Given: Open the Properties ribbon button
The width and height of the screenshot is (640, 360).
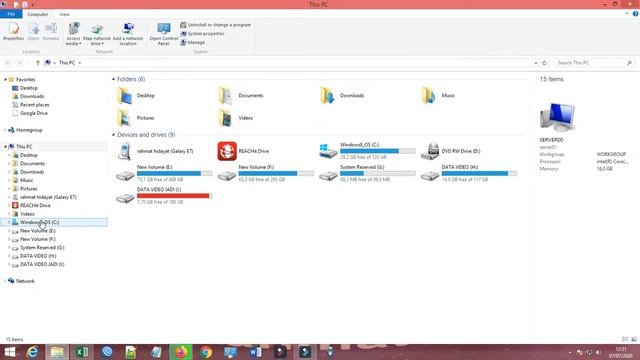Looking at the screenshot, I should [13, 31].
